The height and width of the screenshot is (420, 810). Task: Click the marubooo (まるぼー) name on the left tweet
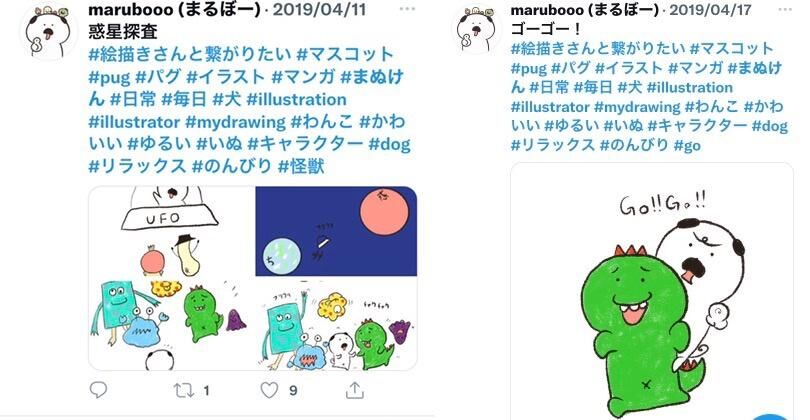pos(175,9)
